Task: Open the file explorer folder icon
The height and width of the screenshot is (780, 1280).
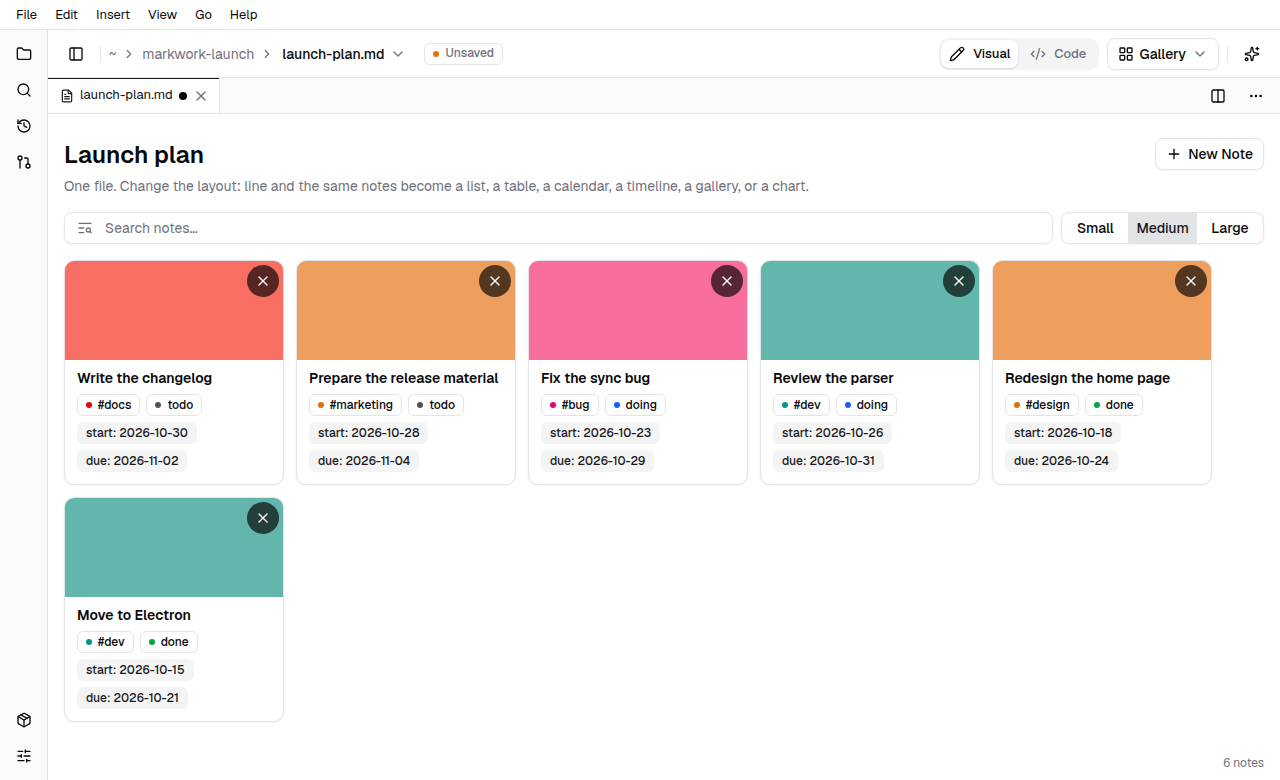Action: (24, 54)
